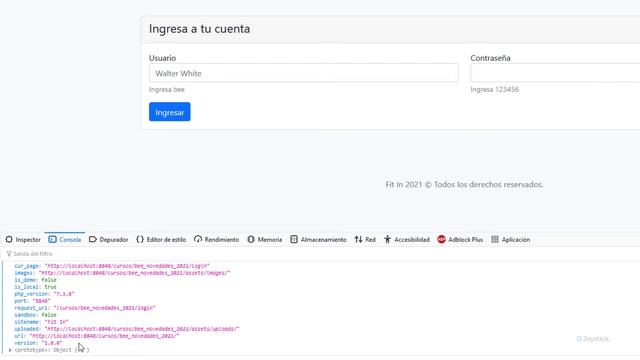The height and width of the screenshot is (360, 640).
Task: Click the sitename "Fit In" value
Action: point(56,322)
